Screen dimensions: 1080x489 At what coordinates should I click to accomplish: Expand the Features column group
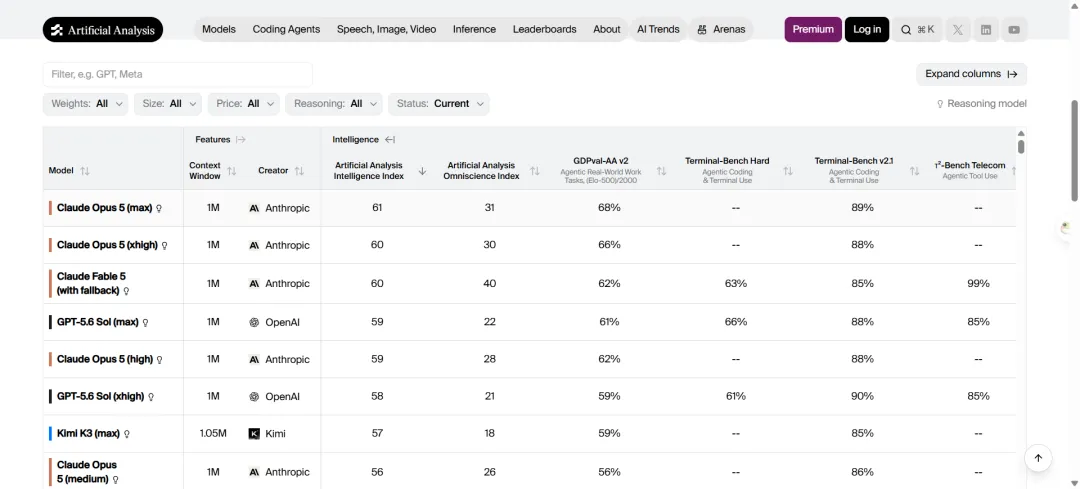tap(240, 139)
